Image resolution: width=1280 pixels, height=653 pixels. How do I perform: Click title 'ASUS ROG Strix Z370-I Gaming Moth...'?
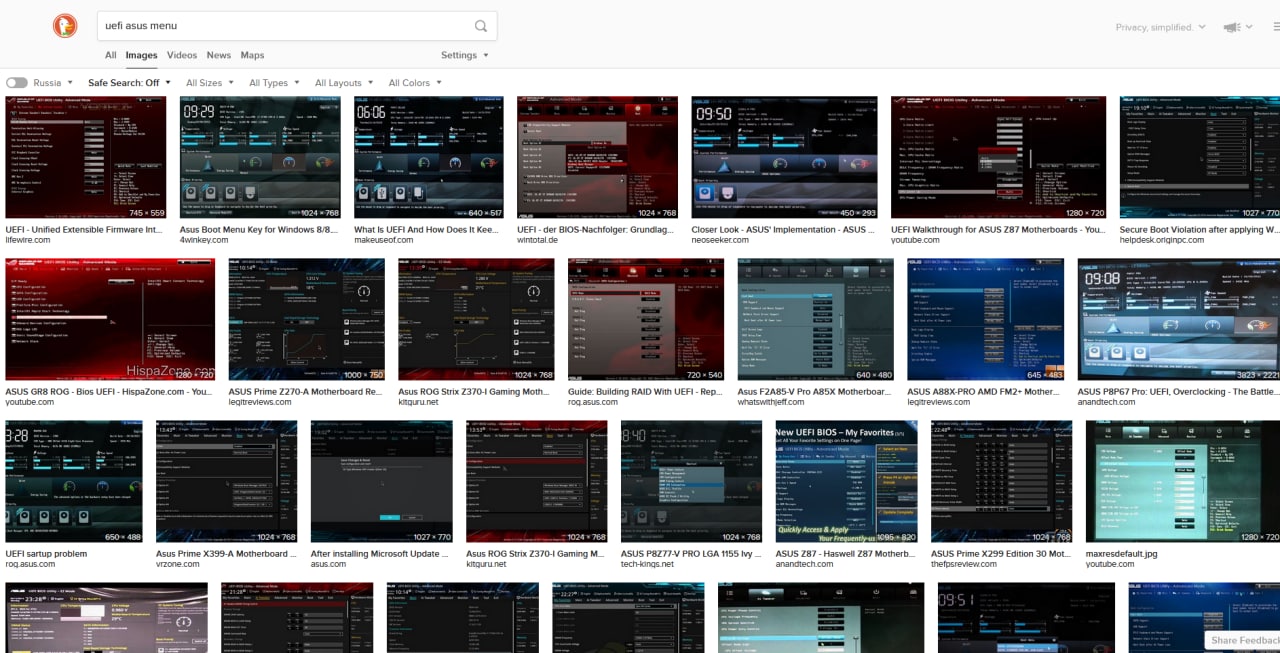(x=473, y=391)
